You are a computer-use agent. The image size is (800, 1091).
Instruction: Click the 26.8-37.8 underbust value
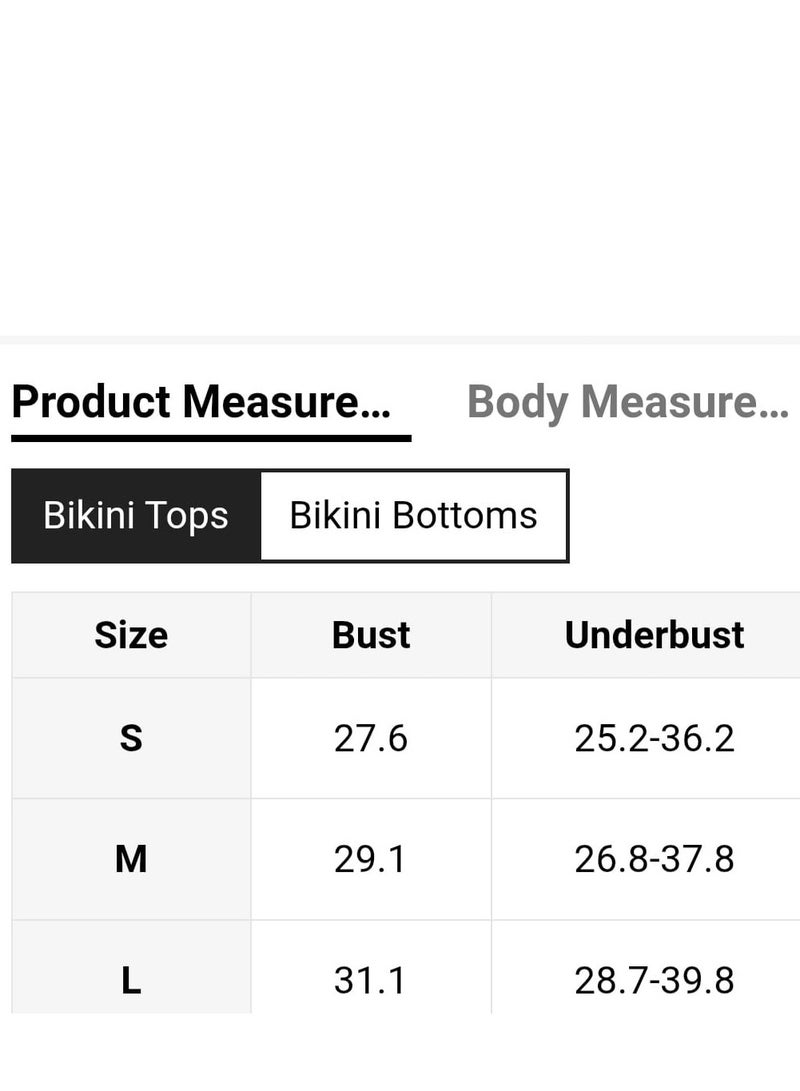point(654,859)
